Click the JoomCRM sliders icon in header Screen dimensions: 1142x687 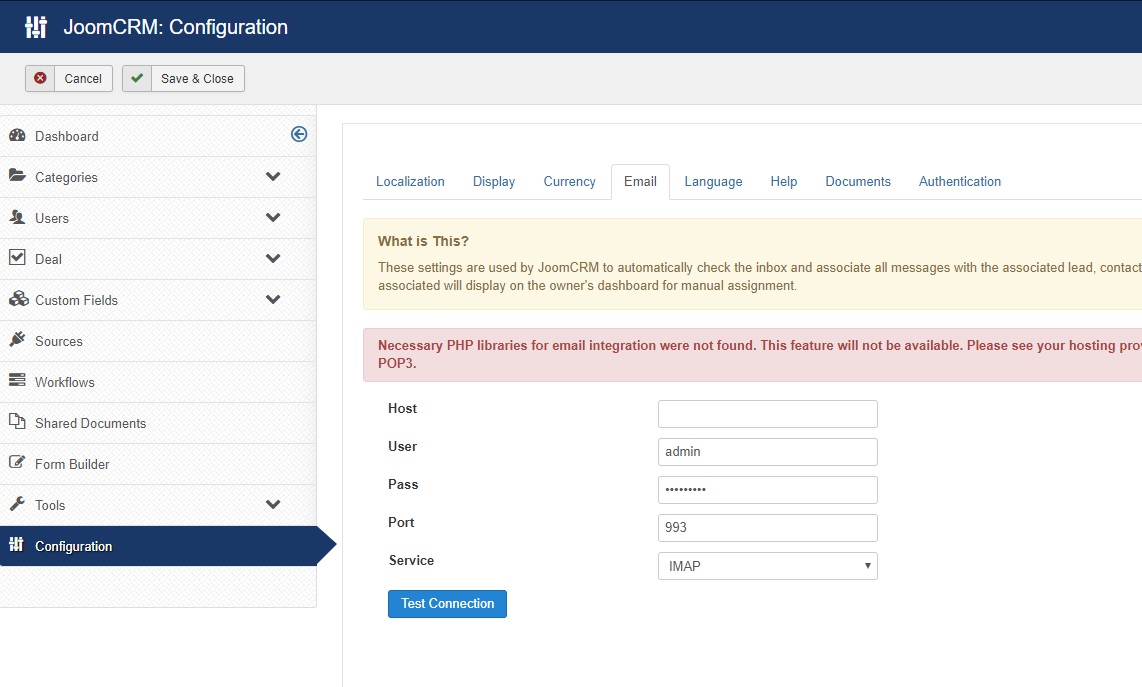tap(36, 27)
